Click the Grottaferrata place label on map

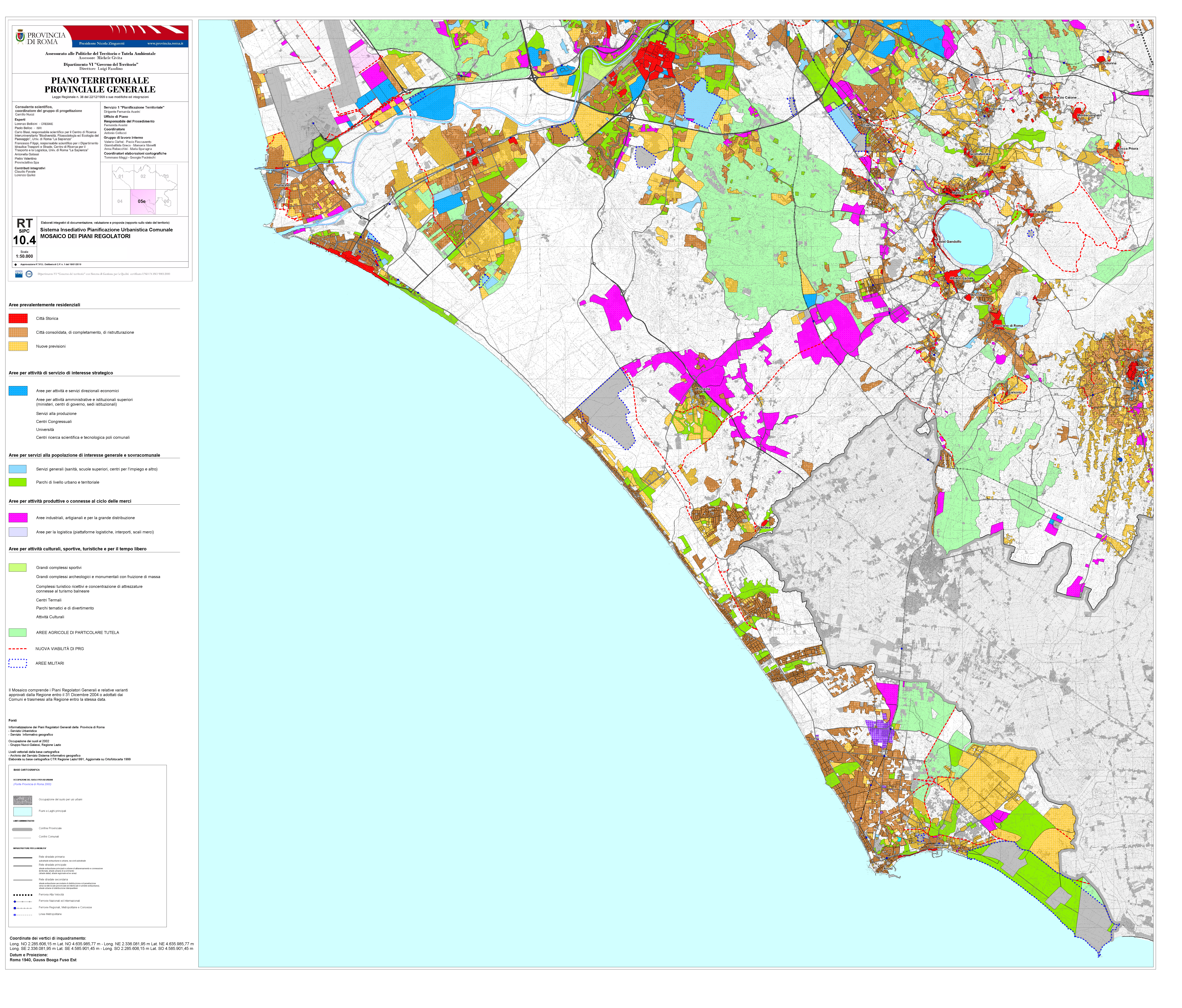980,154
